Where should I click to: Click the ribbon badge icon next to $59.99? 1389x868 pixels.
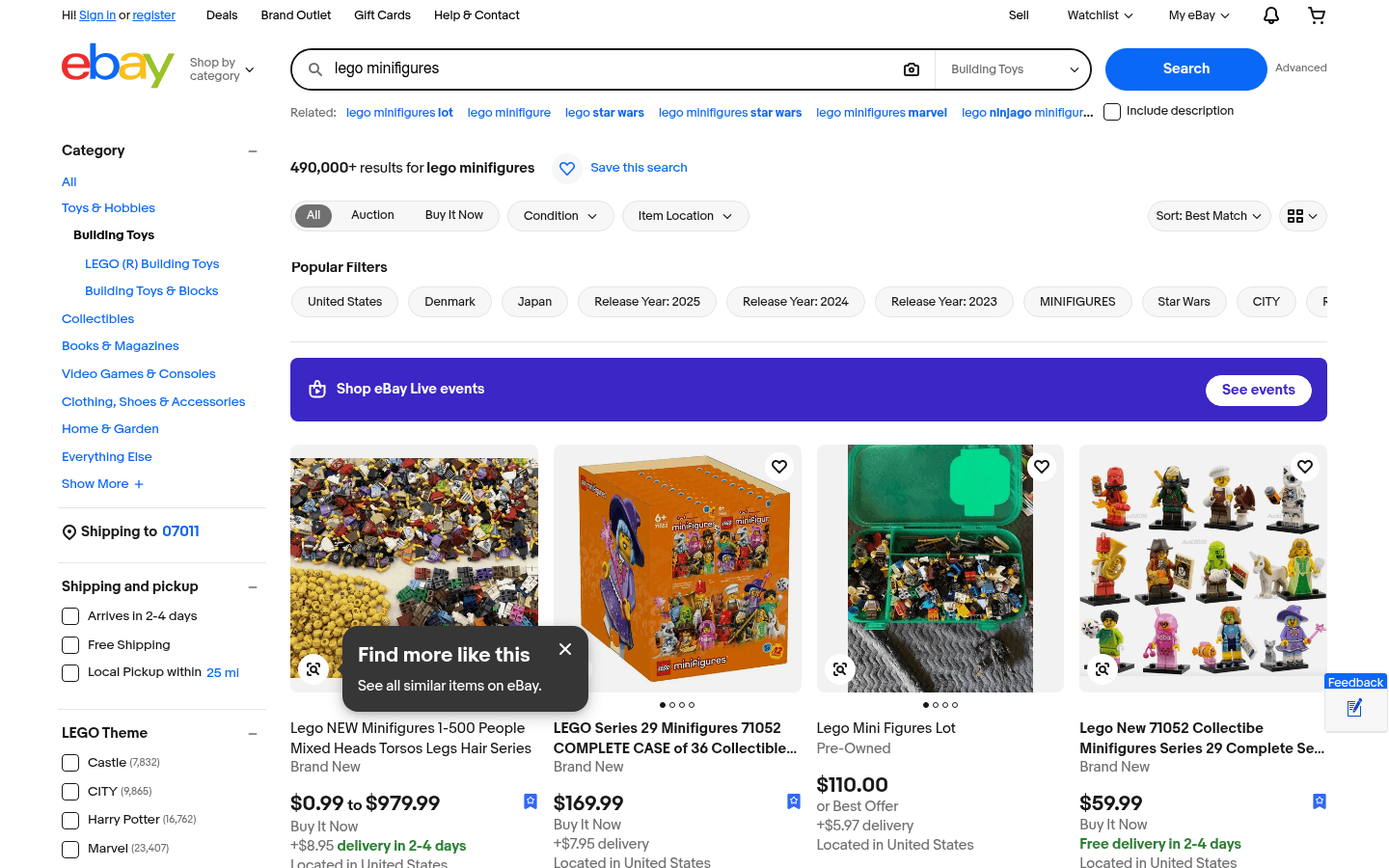click(x=1320, y=801)
